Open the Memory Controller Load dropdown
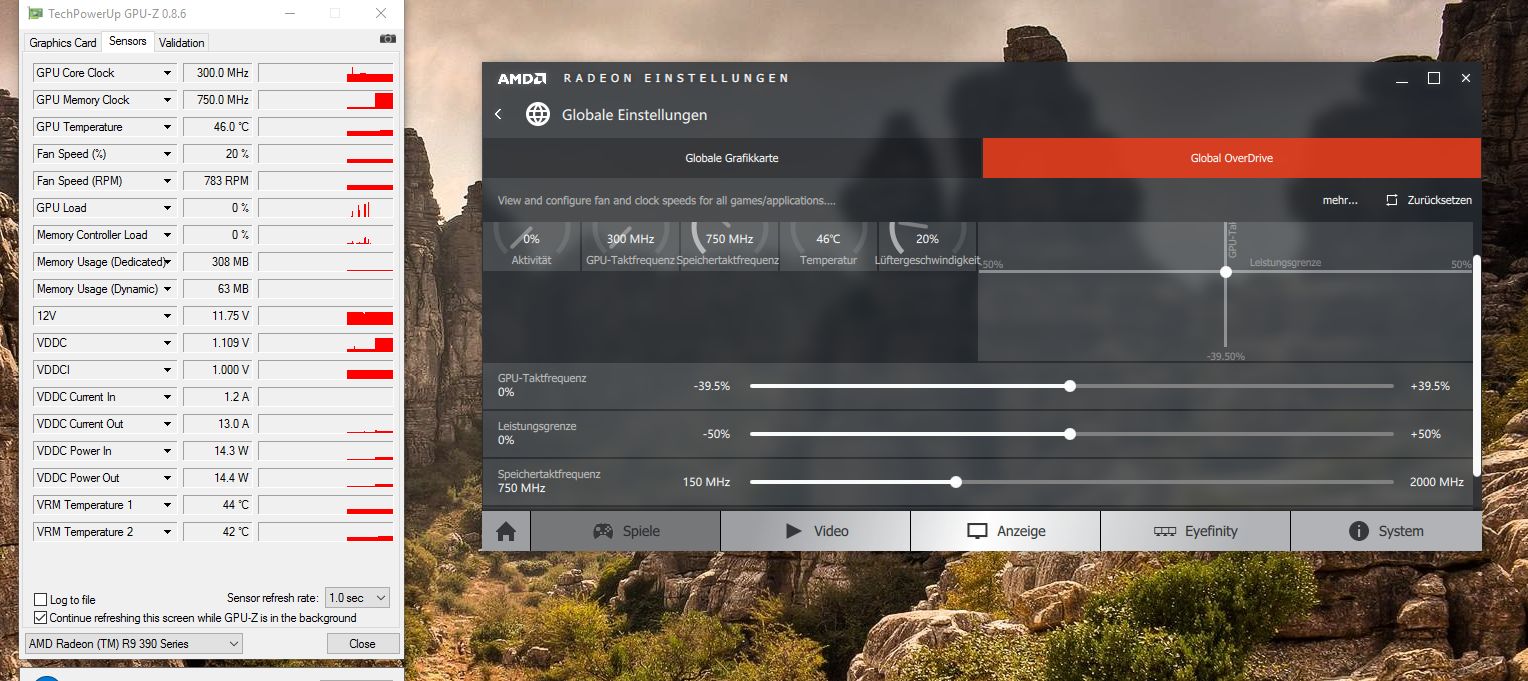The image size is (1528, 681). [x=168, y=235]
